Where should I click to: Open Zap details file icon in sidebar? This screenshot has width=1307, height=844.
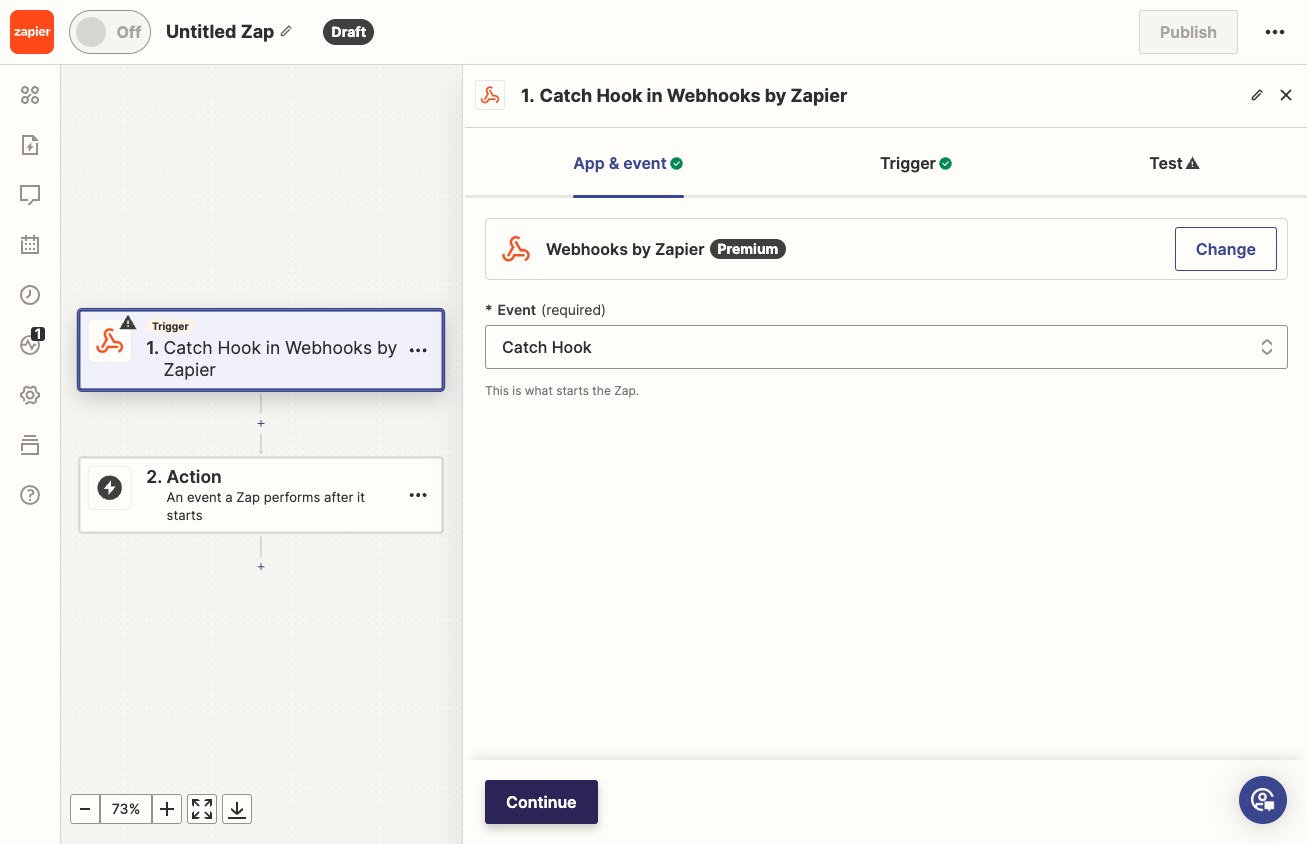pos(30,145)
